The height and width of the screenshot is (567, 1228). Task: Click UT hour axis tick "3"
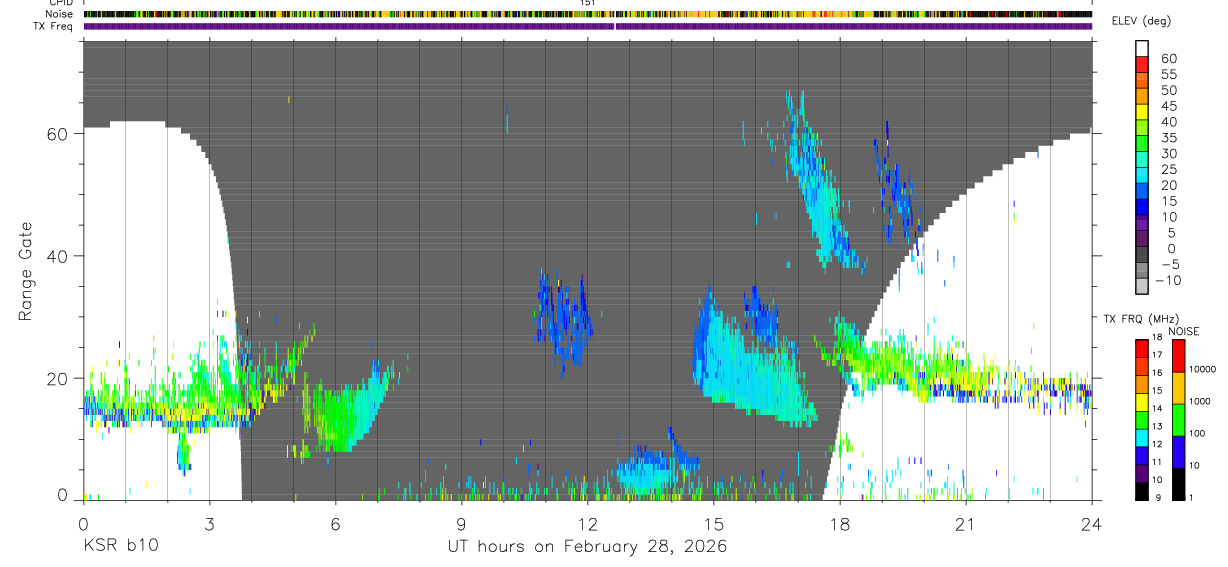point(209,523)
